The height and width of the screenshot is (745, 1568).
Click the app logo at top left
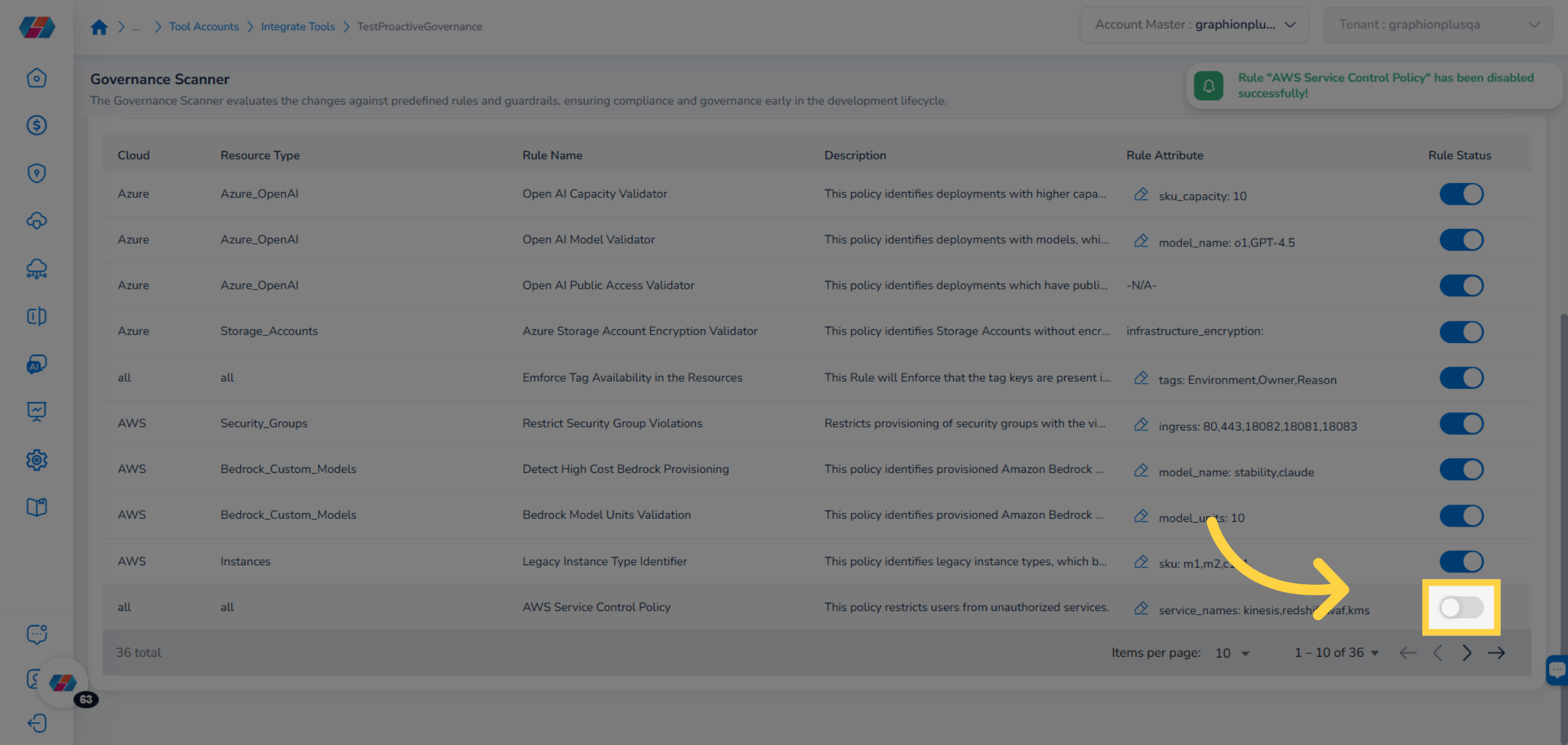tap(37, 27)
